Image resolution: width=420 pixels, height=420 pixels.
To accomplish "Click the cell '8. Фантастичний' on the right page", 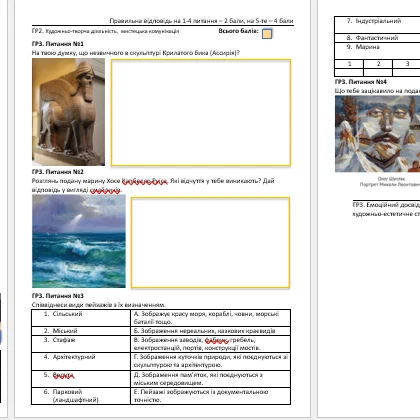I will [377, 38].
